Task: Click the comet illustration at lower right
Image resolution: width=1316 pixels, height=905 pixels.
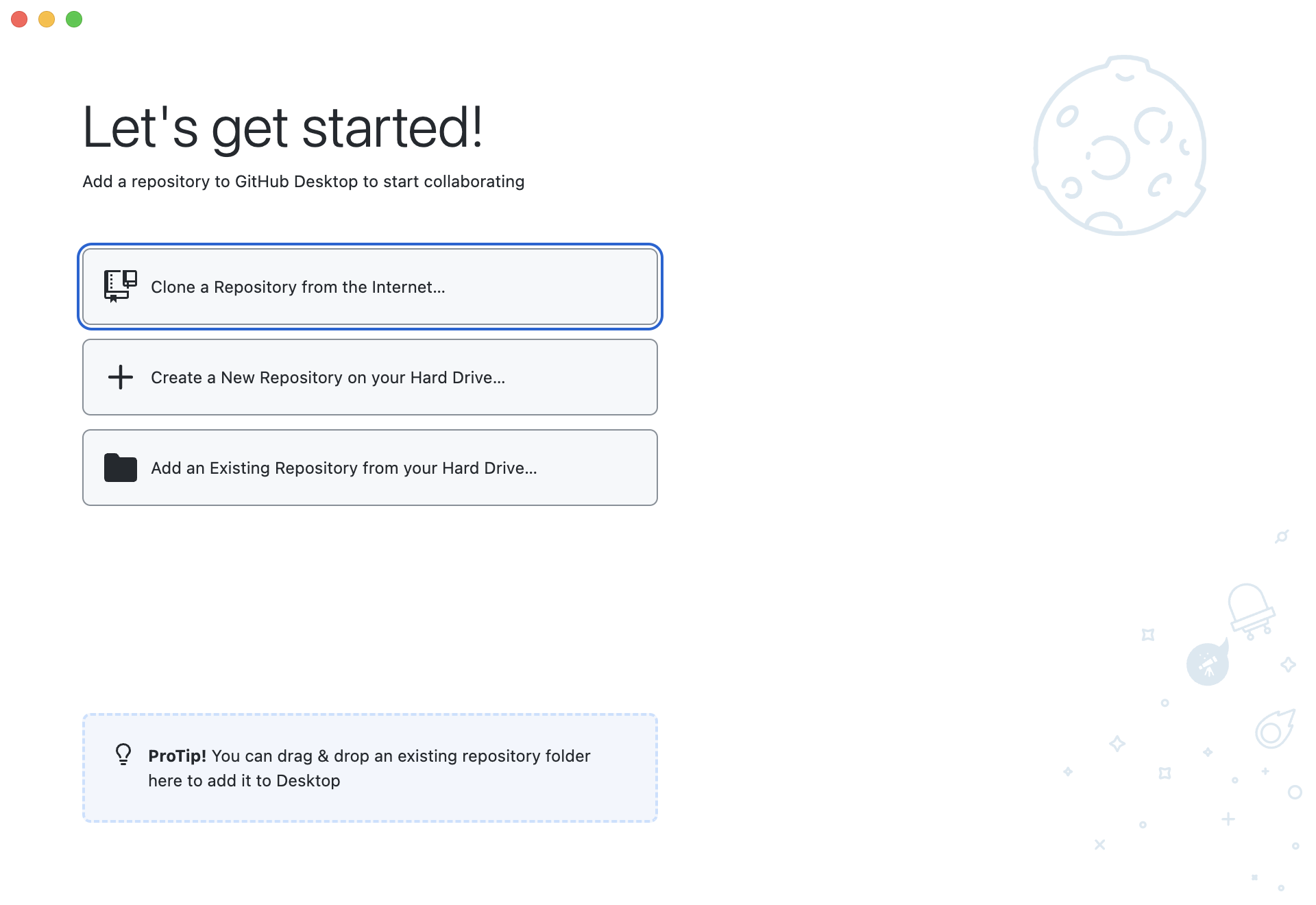Action: click(x=1274, y=729)
